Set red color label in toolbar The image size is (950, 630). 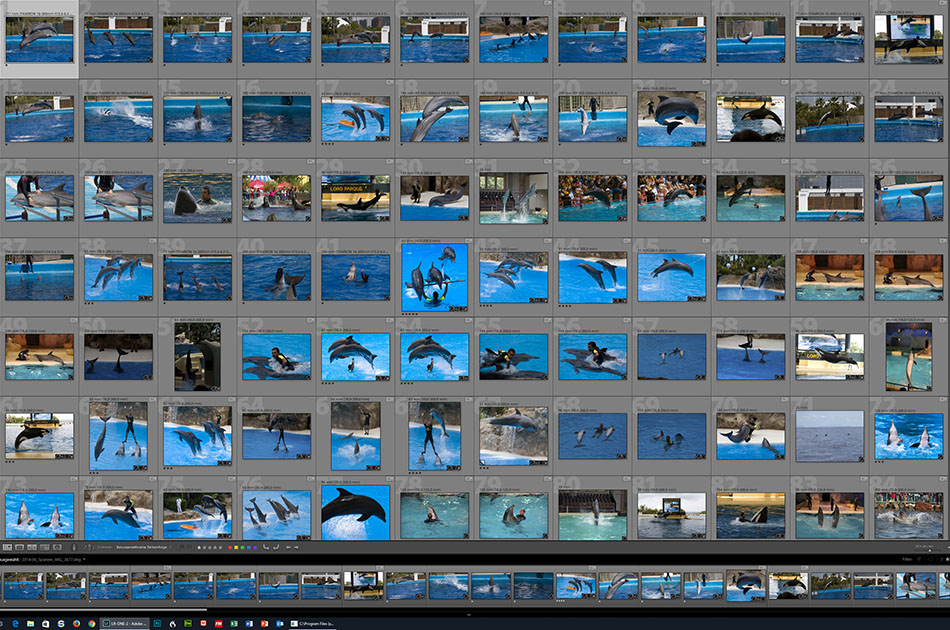tap(229, 547)
